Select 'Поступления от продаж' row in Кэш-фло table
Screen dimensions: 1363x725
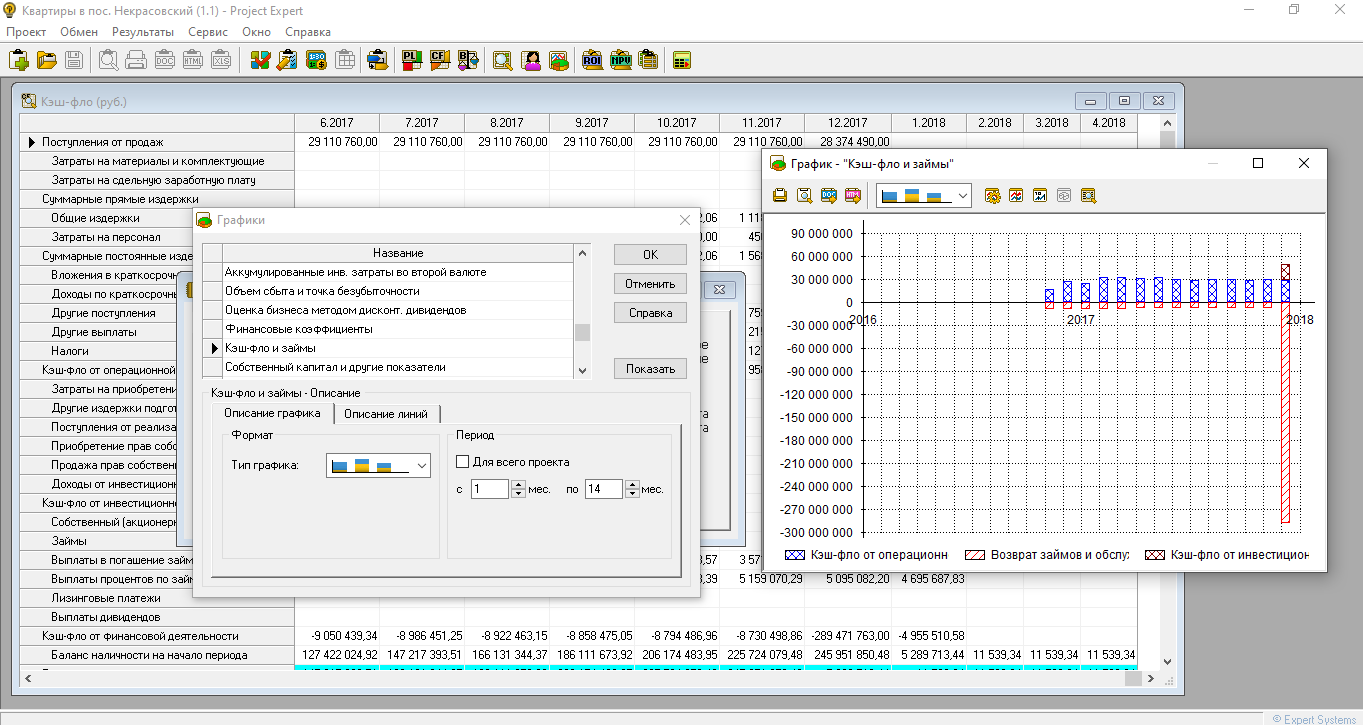[157, 142]
